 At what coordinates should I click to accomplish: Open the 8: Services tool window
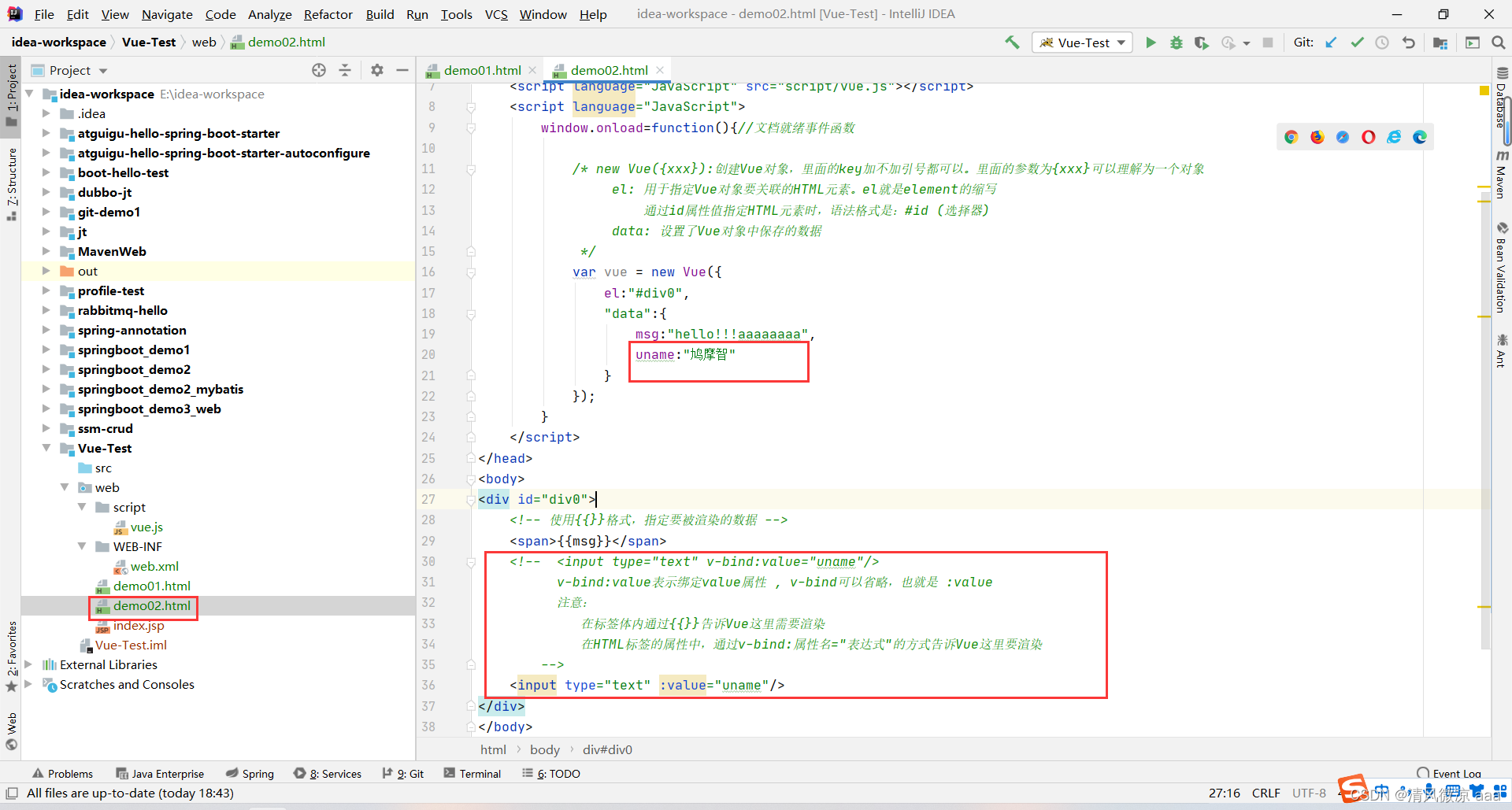pyautogui.click(x=328, y=774)
